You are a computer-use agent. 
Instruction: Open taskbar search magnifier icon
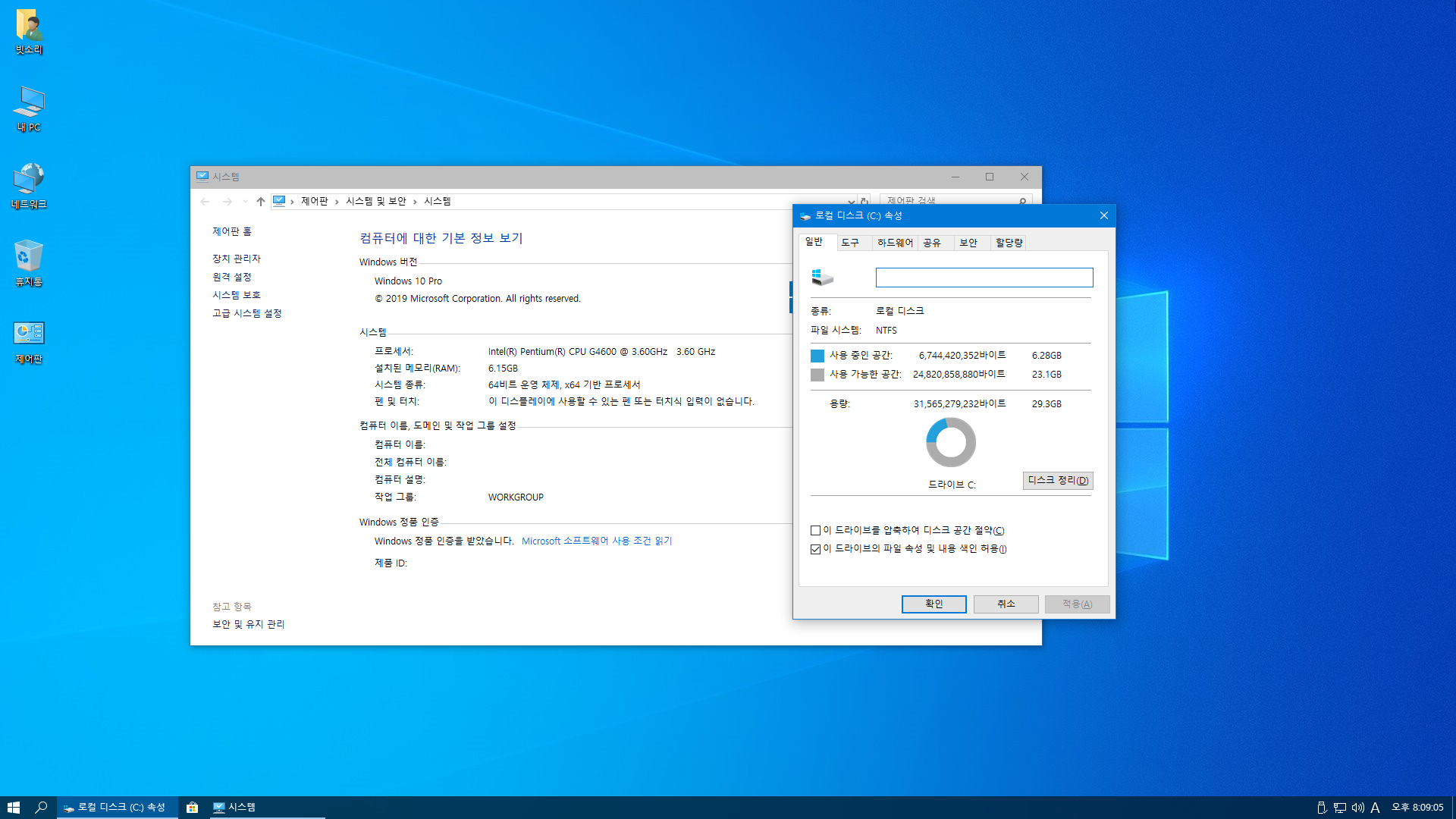pyautogui.click(x=42, y=808)
